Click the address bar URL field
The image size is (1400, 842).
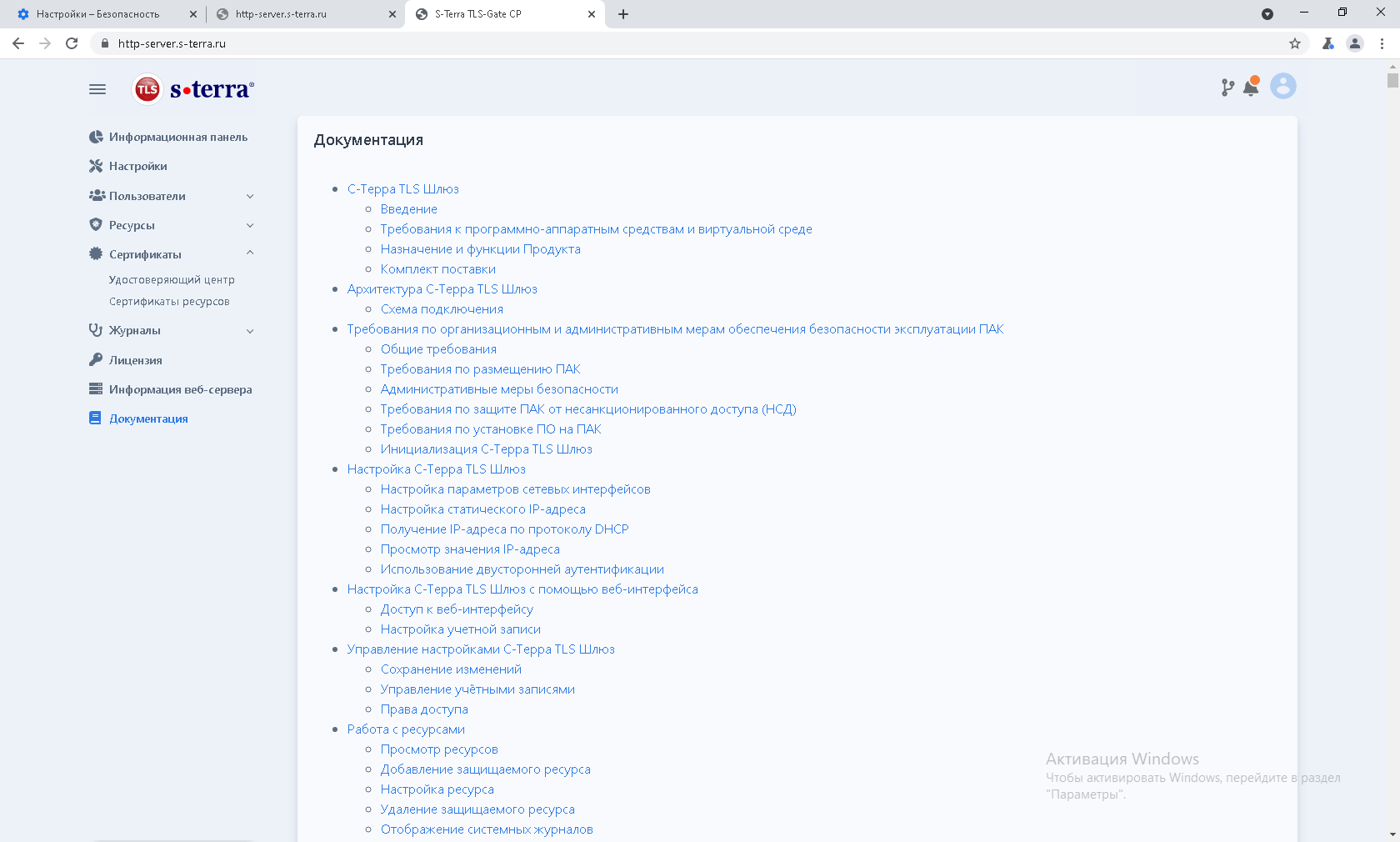(700, 43)
